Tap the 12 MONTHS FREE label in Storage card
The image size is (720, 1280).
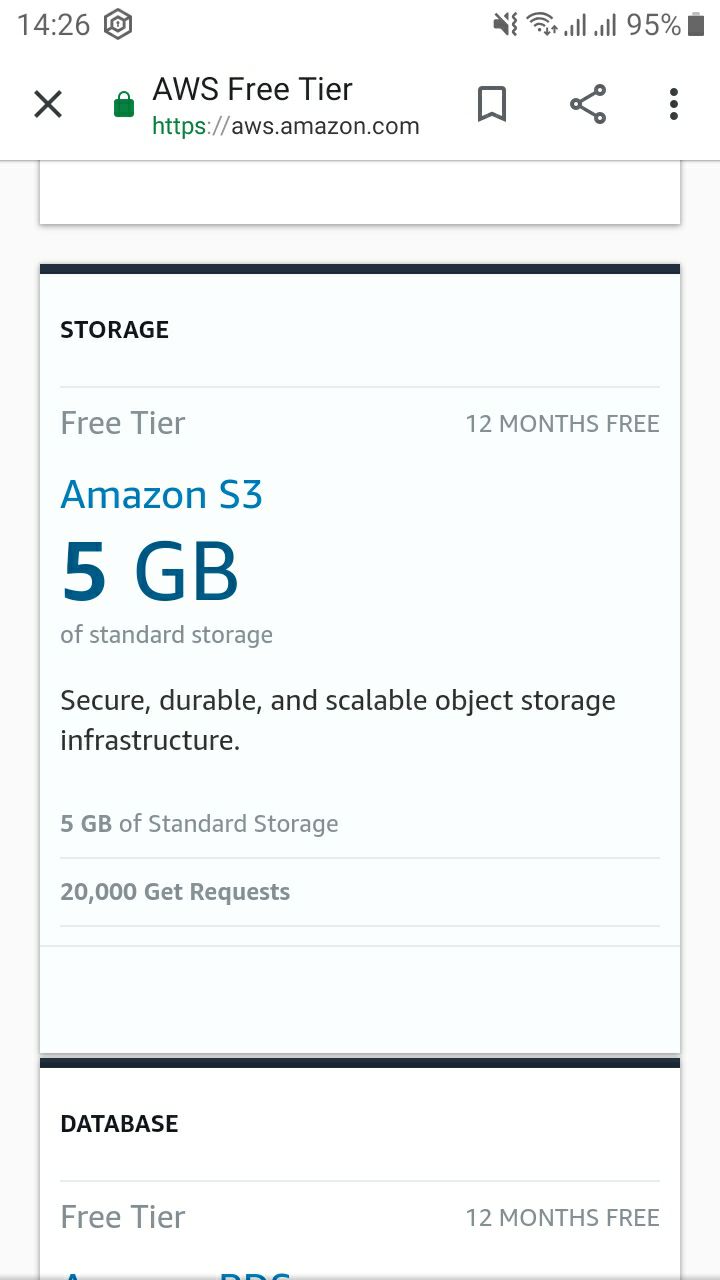562,424
